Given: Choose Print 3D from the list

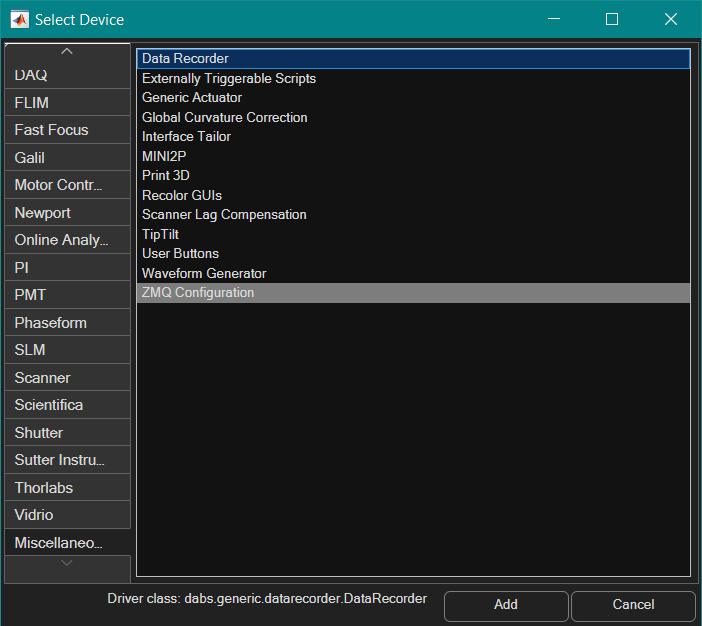Looking at the screenshot, I should pos(413,176).
